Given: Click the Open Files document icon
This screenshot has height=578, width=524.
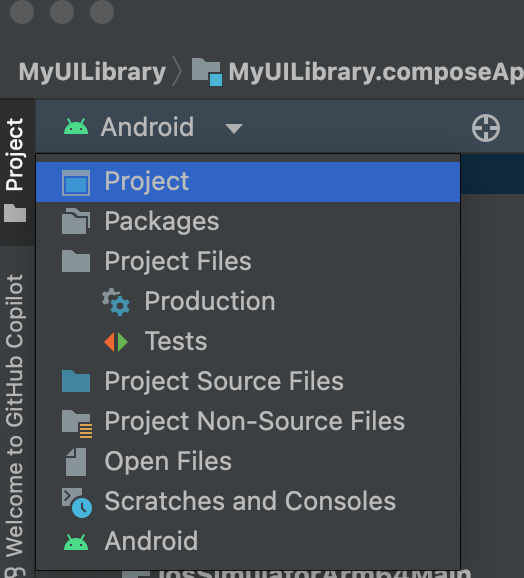Looking at the screenshot, I should [x=76, y=462].
